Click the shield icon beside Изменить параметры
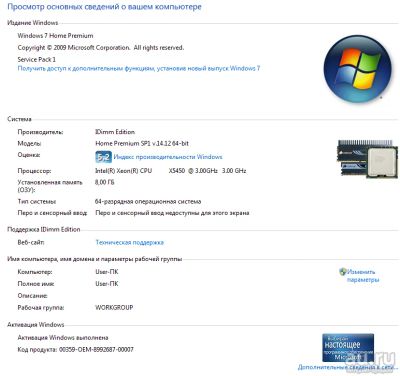 click(343, 272)
